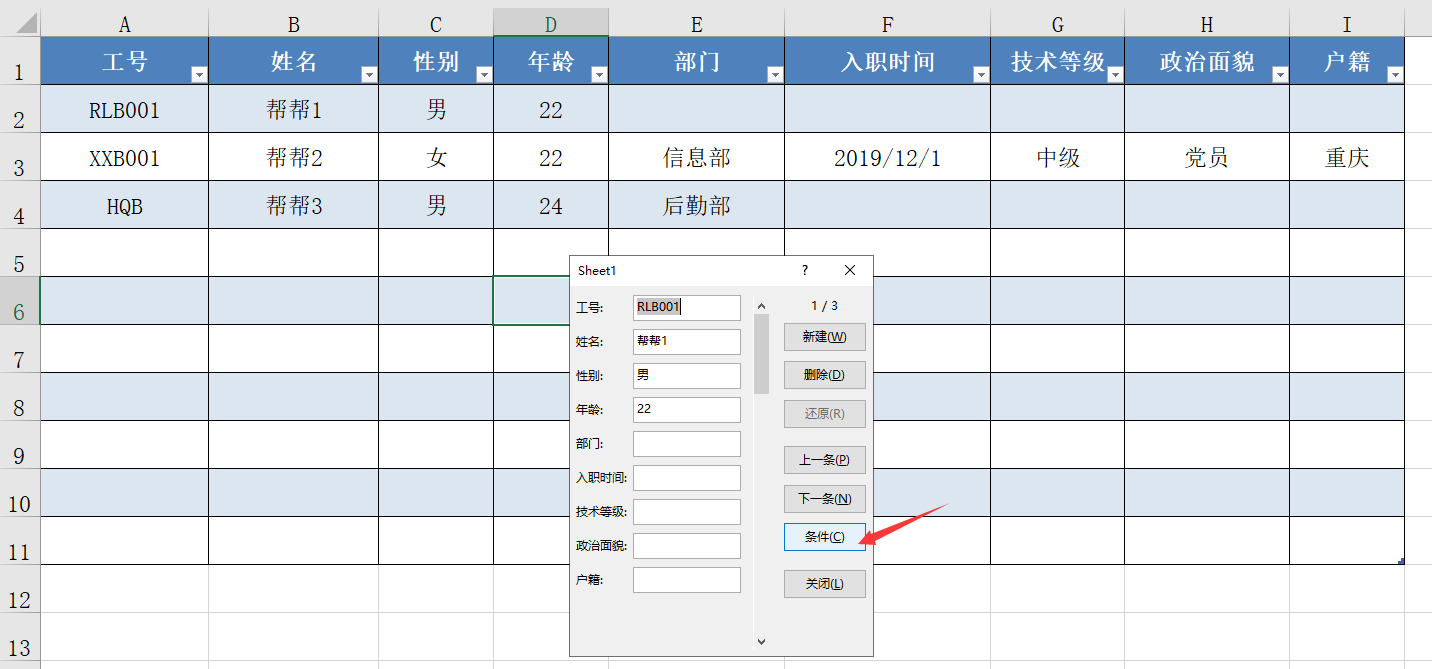Select cell containing 帮帮1
The width and height of the screenshot is (1432, 669).
(x=294, y=109)
